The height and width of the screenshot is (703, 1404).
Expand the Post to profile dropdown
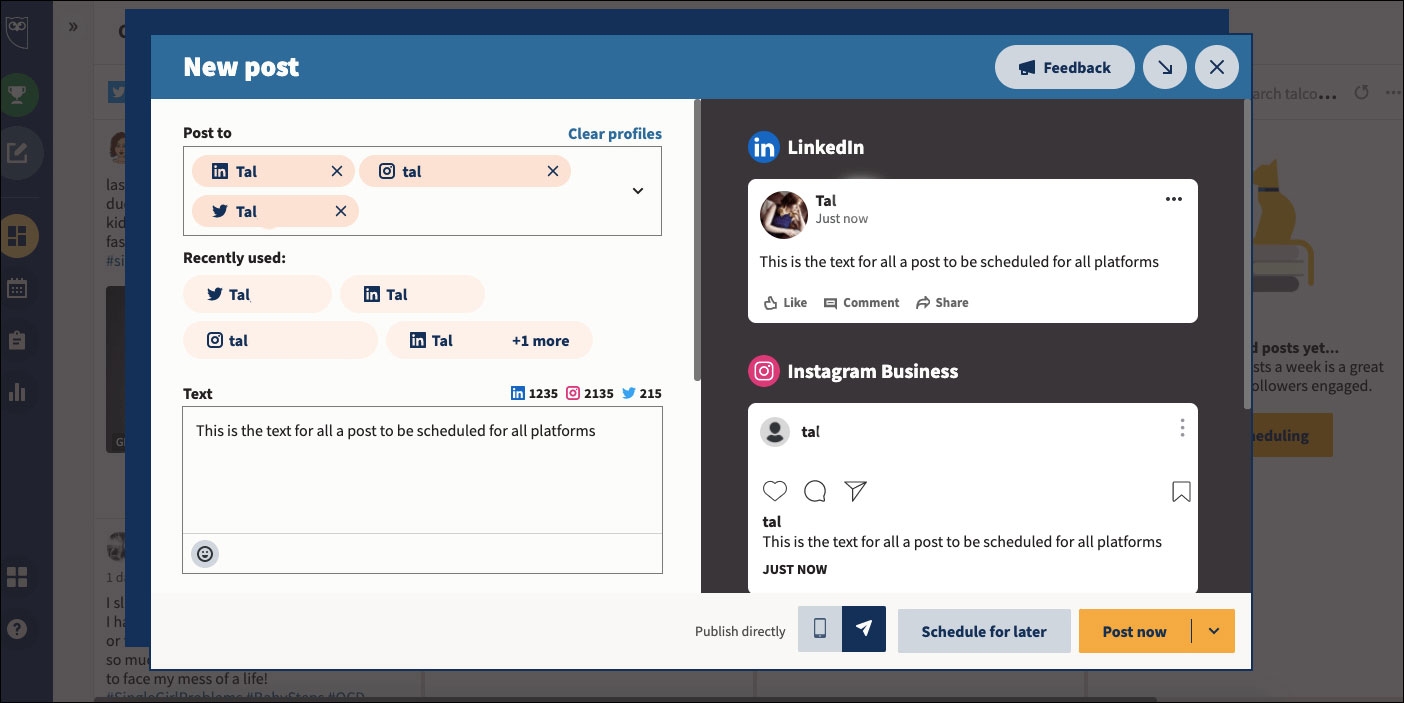pyautogui.click(x=638, y=191)
